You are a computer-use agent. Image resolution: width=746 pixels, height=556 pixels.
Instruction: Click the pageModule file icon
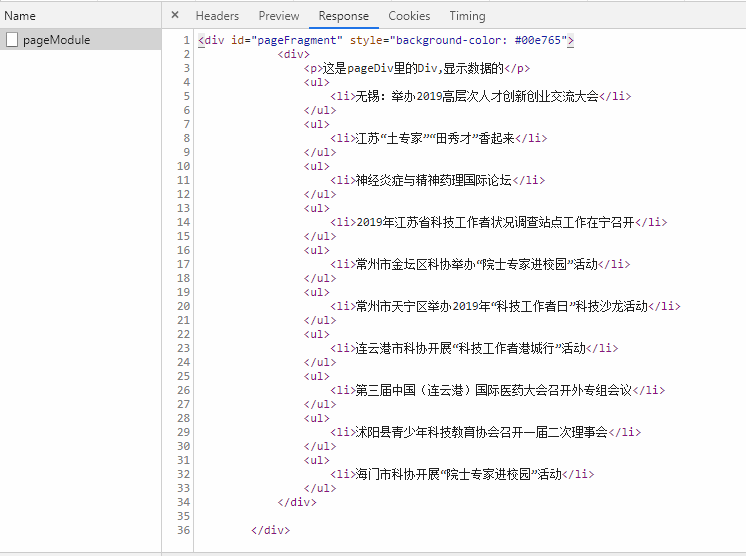[x=12, y=39]
